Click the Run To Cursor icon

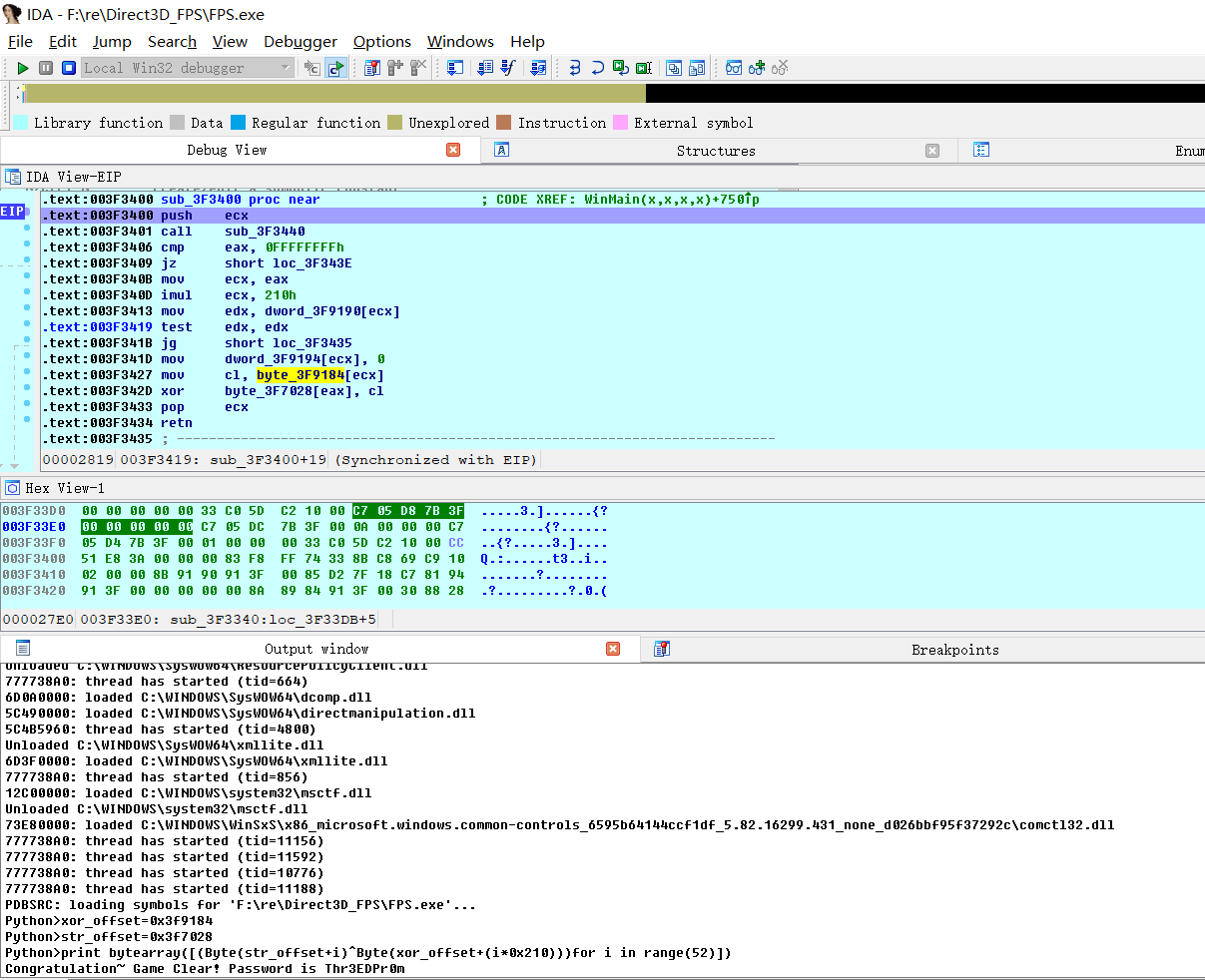(644, 68)
